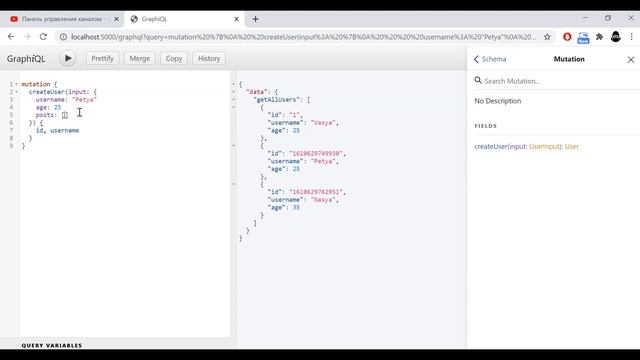Collapse the createUser block on line 2
This screenshot has height=360, width=640.
click(16, 92)
